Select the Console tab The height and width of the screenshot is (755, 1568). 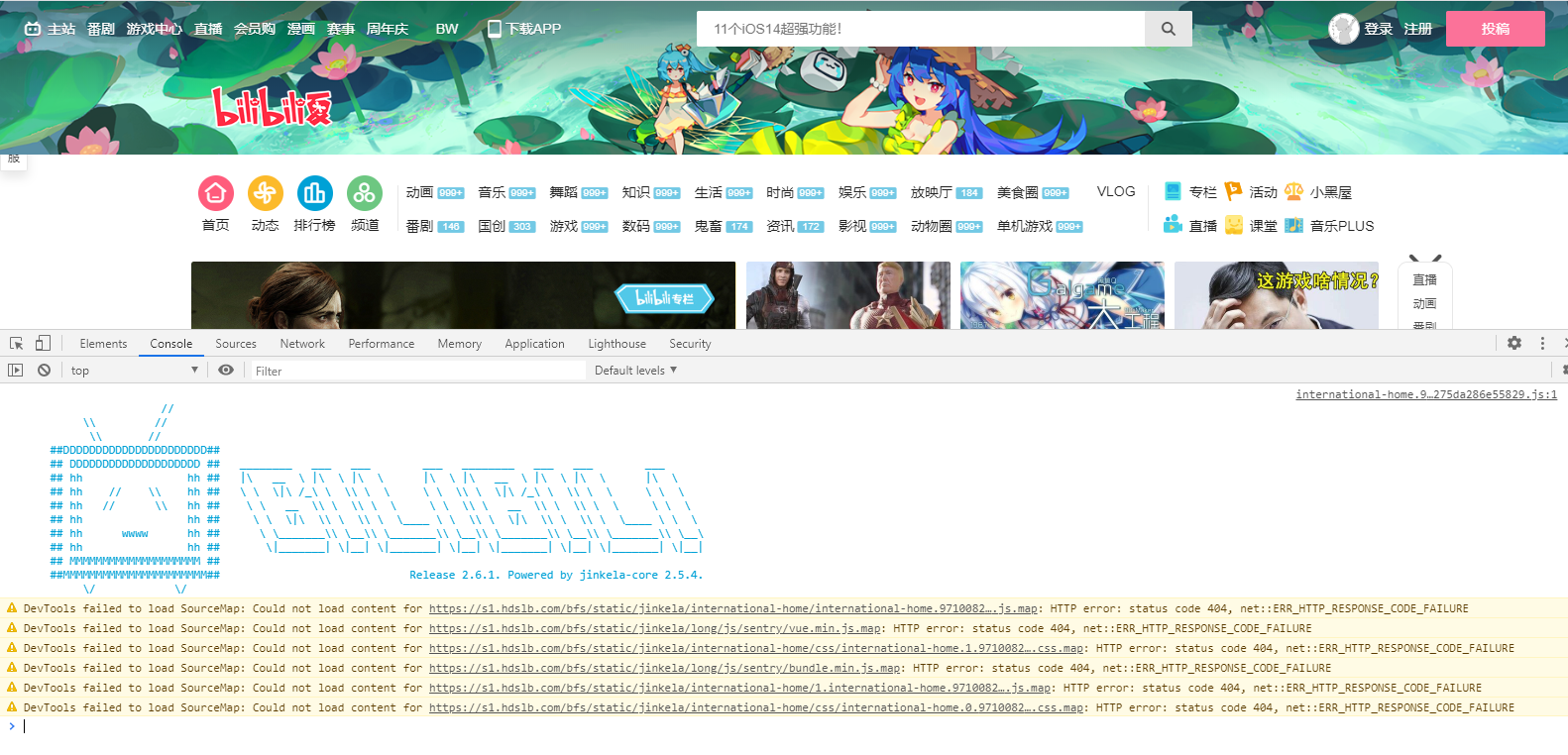pyautogui.click(x=171, y=343)
